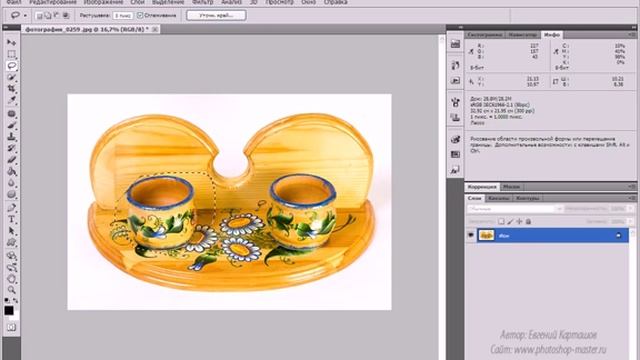The image size is (640, 360).
Task: Select the Shape tool
Action: coord(11,243)
